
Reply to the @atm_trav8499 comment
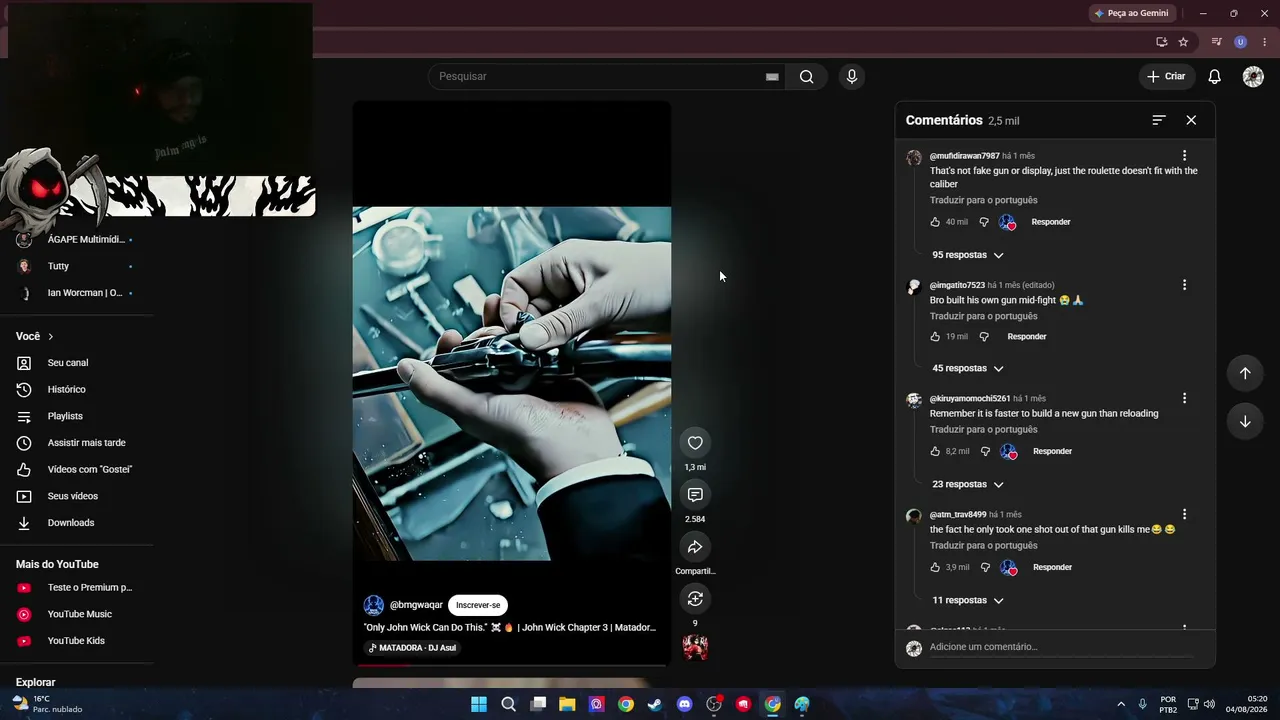tap(1052, 567)
